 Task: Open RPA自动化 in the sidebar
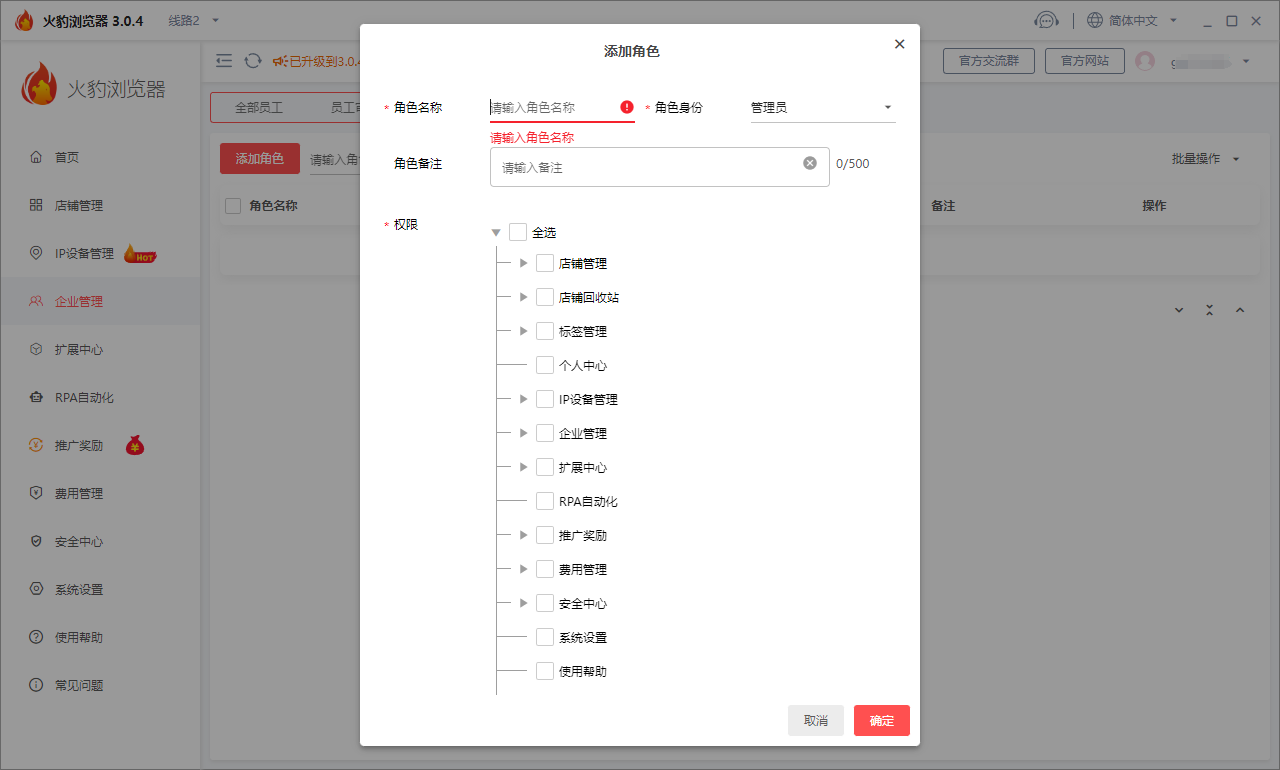pyautogui.click(x=84, y=397)
